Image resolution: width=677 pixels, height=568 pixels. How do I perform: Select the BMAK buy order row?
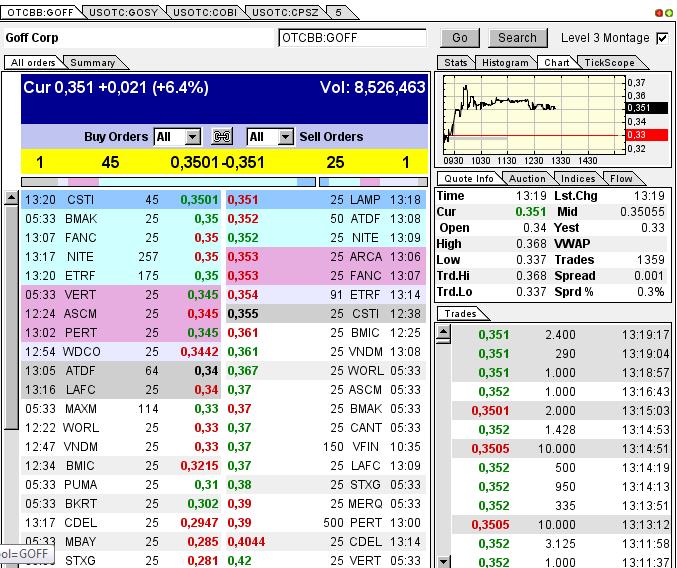121,218
